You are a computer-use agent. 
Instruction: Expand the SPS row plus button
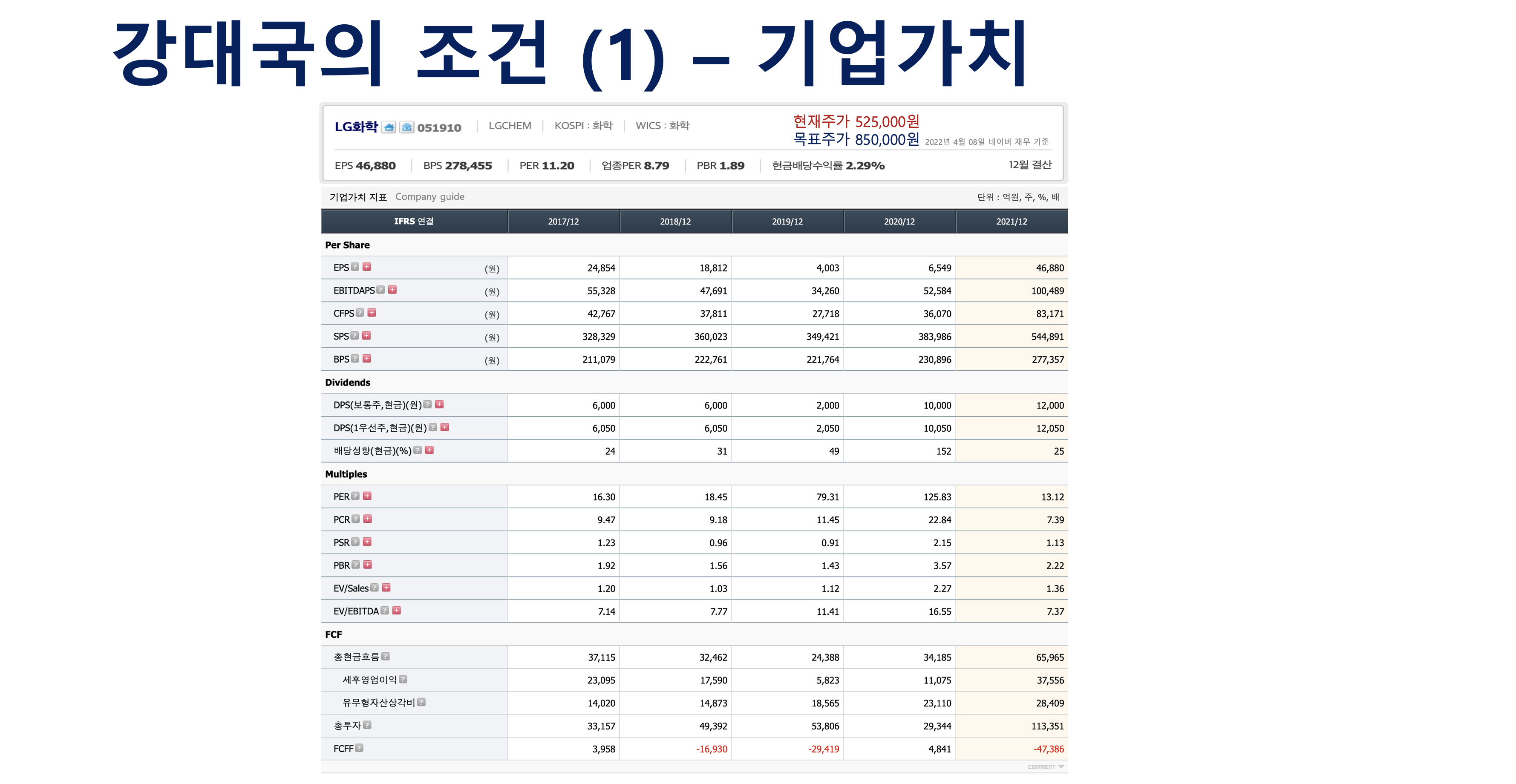point(366,335)
